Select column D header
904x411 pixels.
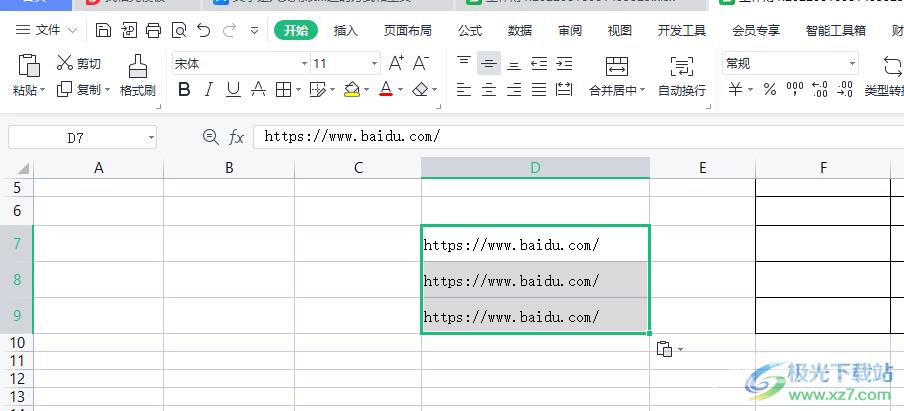(536, 168)
